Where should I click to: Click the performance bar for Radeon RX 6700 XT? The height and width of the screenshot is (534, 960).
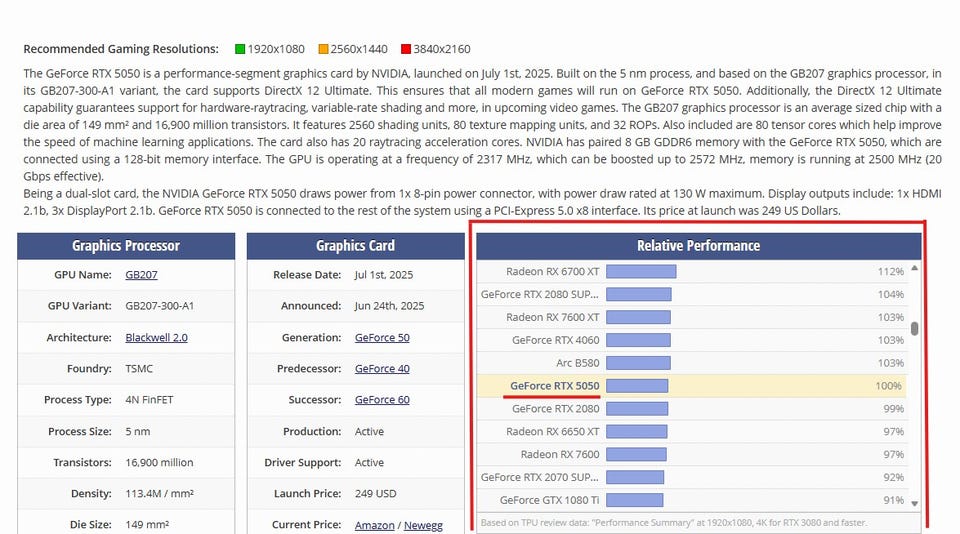coord(641,271)
